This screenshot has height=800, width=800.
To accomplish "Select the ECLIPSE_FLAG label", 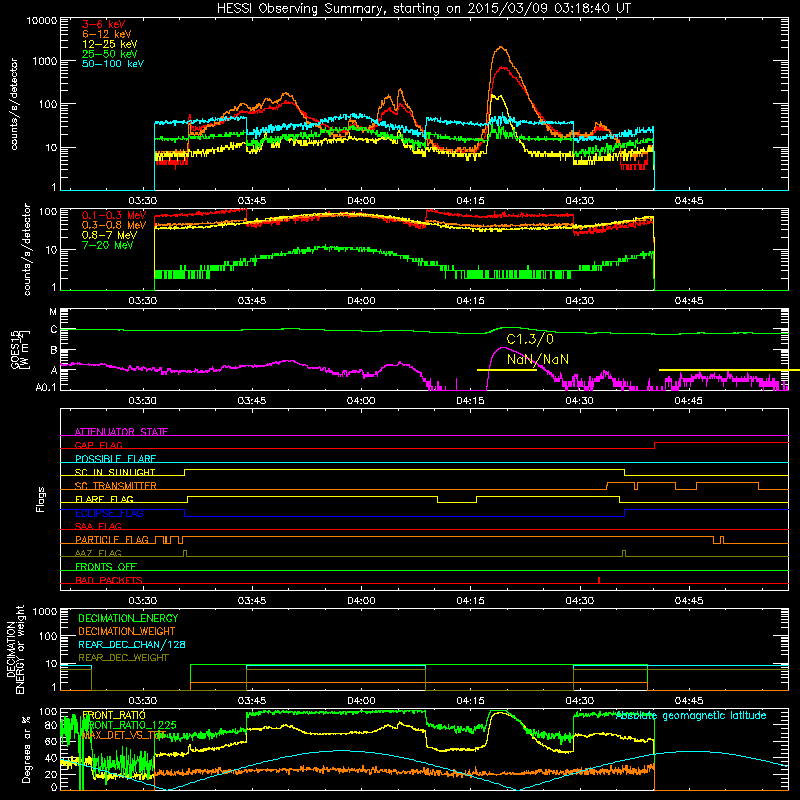I will [109, 513].
